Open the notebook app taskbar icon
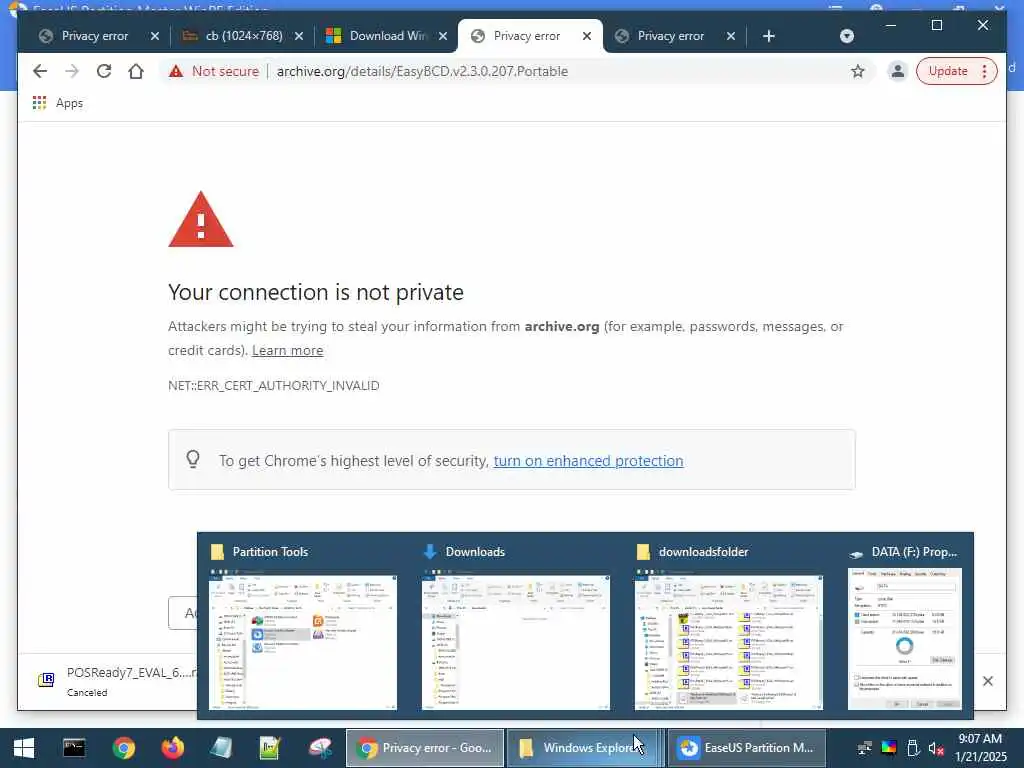This screenshot has width=1024, height=768. click(x=221, y=748)
